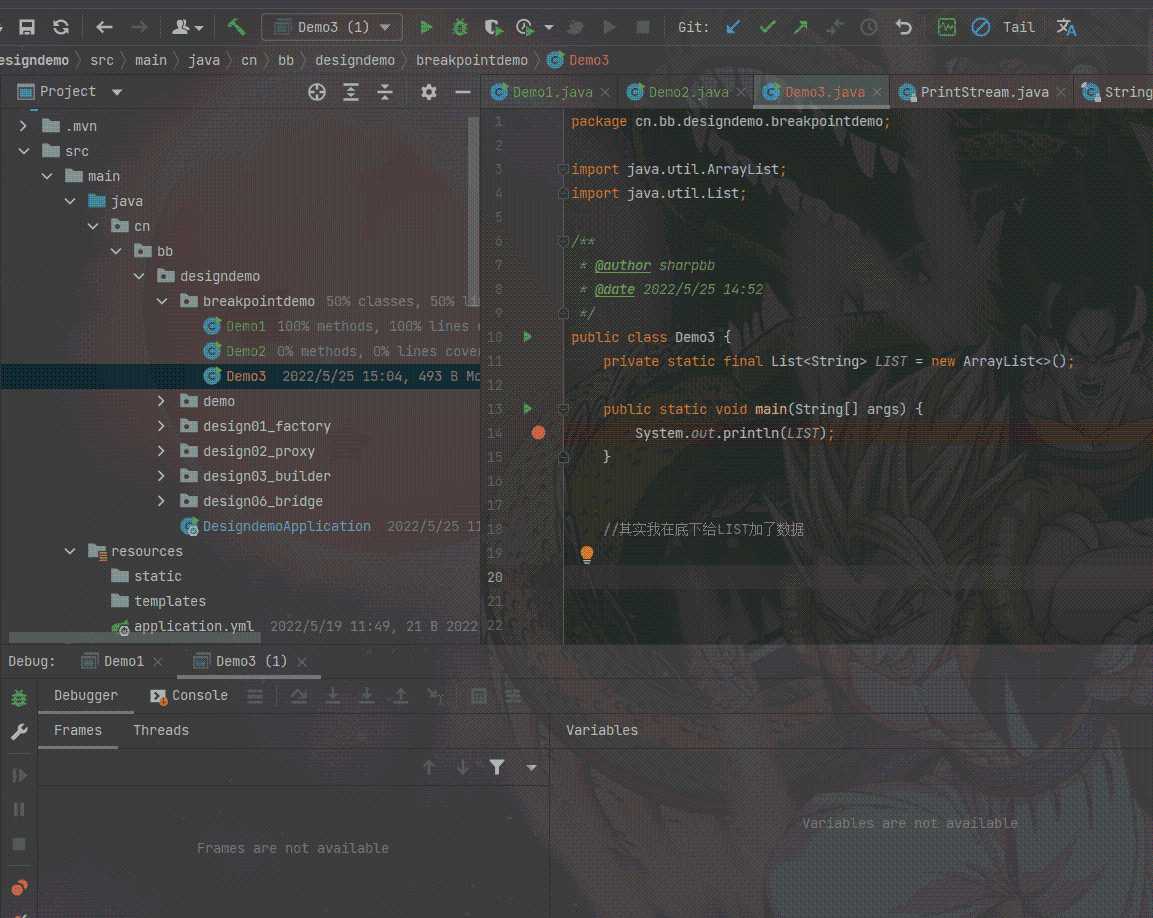Image resolution: width=1153 pixels, height=918 pixels.
Task: Expand the .mvn folder
Action: [24, 126]
